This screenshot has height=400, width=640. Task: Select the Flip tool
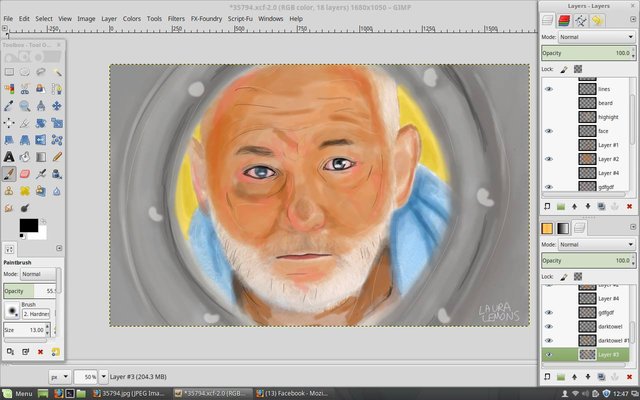41,140
